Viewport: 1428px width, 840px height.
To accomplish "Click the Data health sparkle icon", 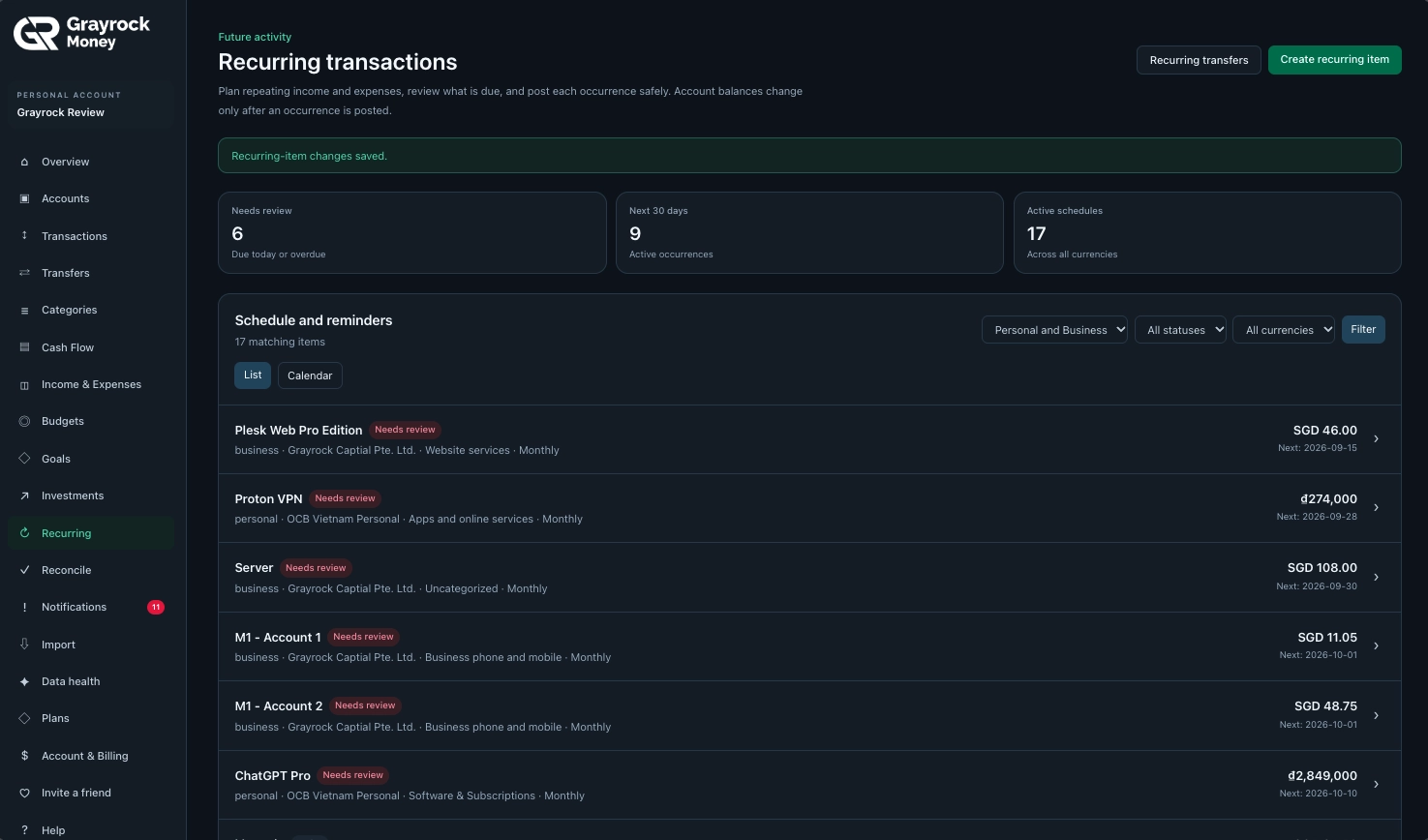I will tap(24, 681).
